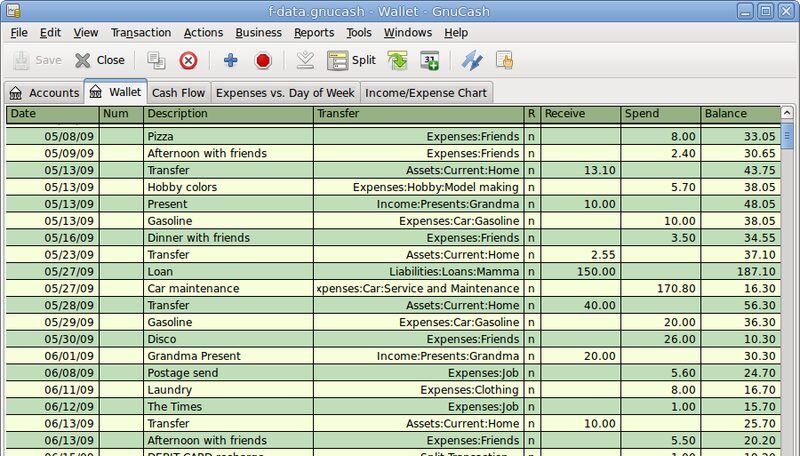
Task: Click the Reconcile hand icon
Action: [505, 60]
